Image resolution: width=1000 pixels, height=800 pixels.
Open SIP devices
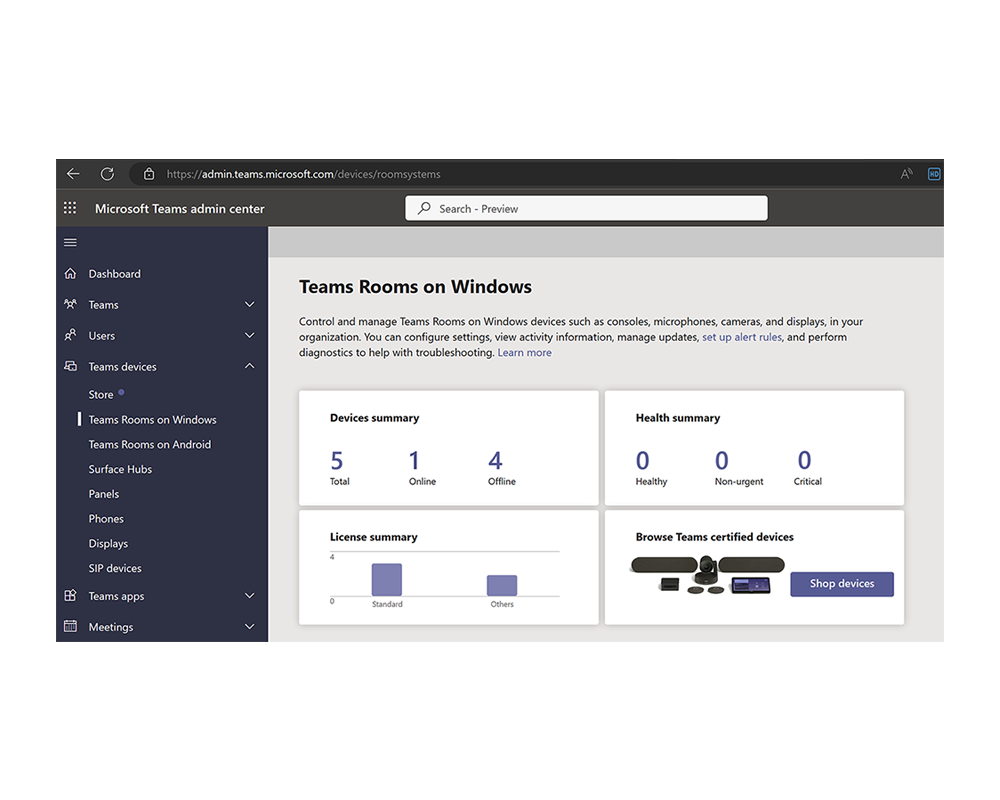[x=115, y=568]
